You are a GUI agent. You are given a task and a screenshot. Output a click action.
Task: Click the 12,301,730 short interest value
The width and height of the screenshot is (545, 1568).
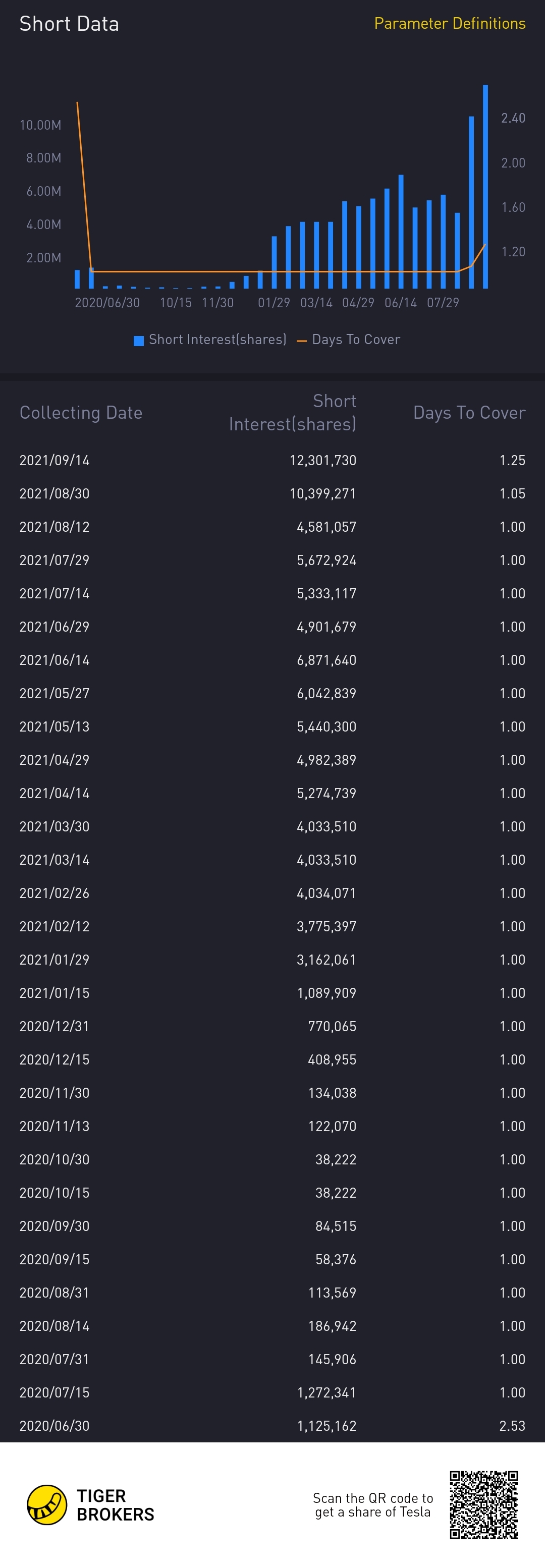[323, 460]
